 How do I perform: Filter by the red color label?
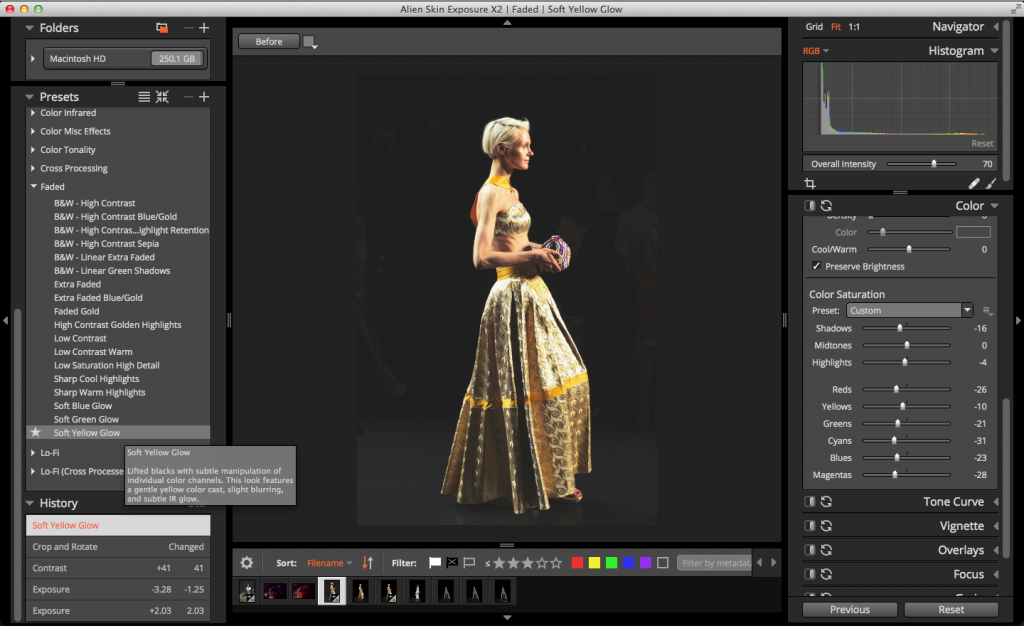577,563
